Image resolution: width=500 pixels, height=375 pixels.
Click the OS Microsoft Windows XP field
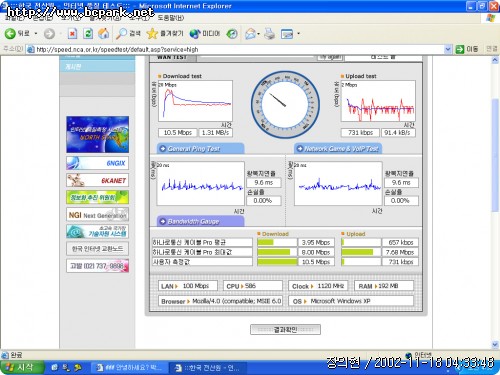(x=351, y=301)
